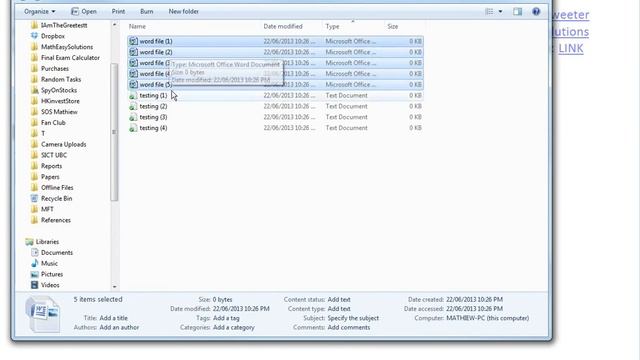Sort by the Name column header
The image size is (640, 360).
137,26
